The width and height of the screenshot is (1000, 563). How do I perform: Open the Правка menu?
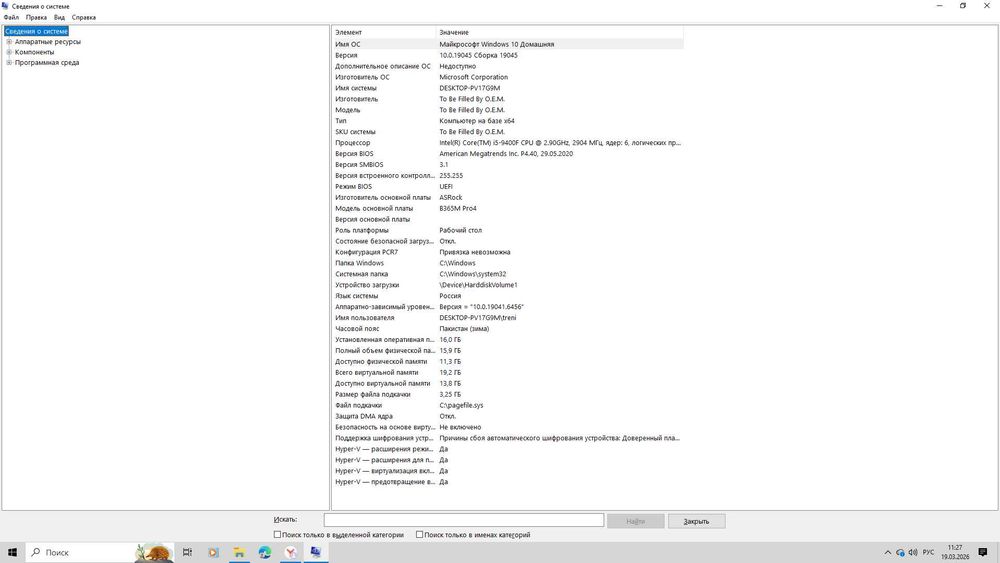point(36,17)
